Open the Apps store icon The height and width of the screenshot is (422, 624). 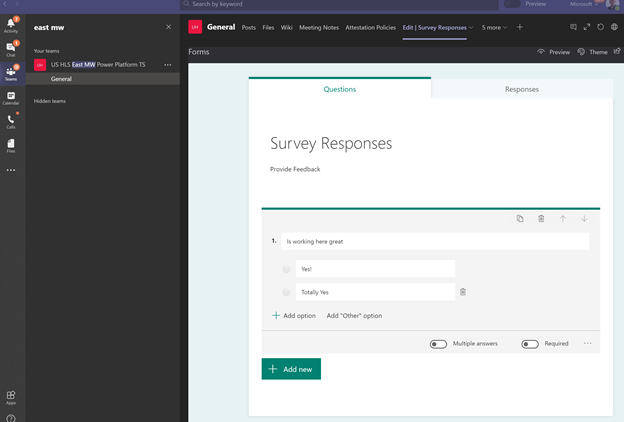pyautogui.click(x=11, y=397)
